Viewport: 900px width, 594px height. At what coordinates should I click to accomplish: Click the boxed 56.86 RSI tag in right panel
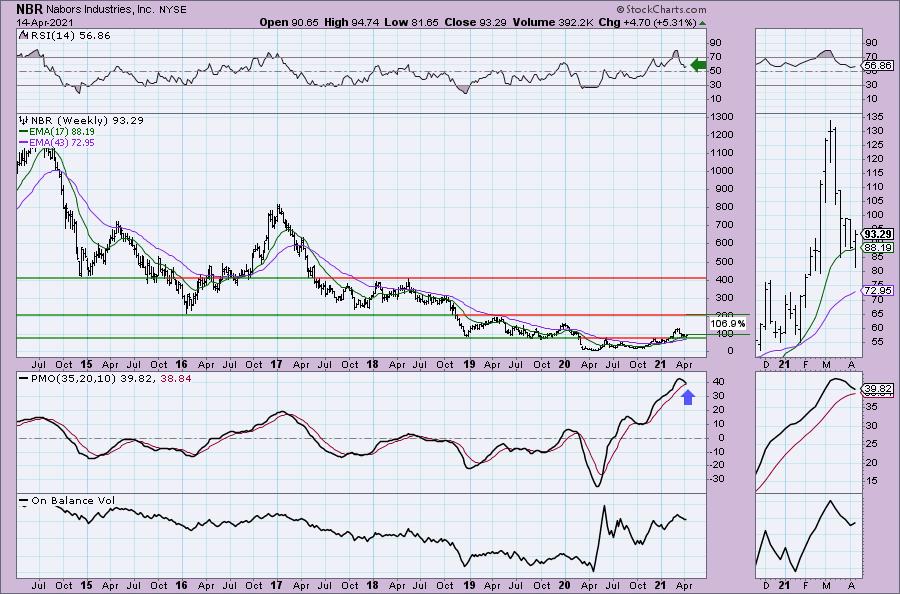point(878,66)
